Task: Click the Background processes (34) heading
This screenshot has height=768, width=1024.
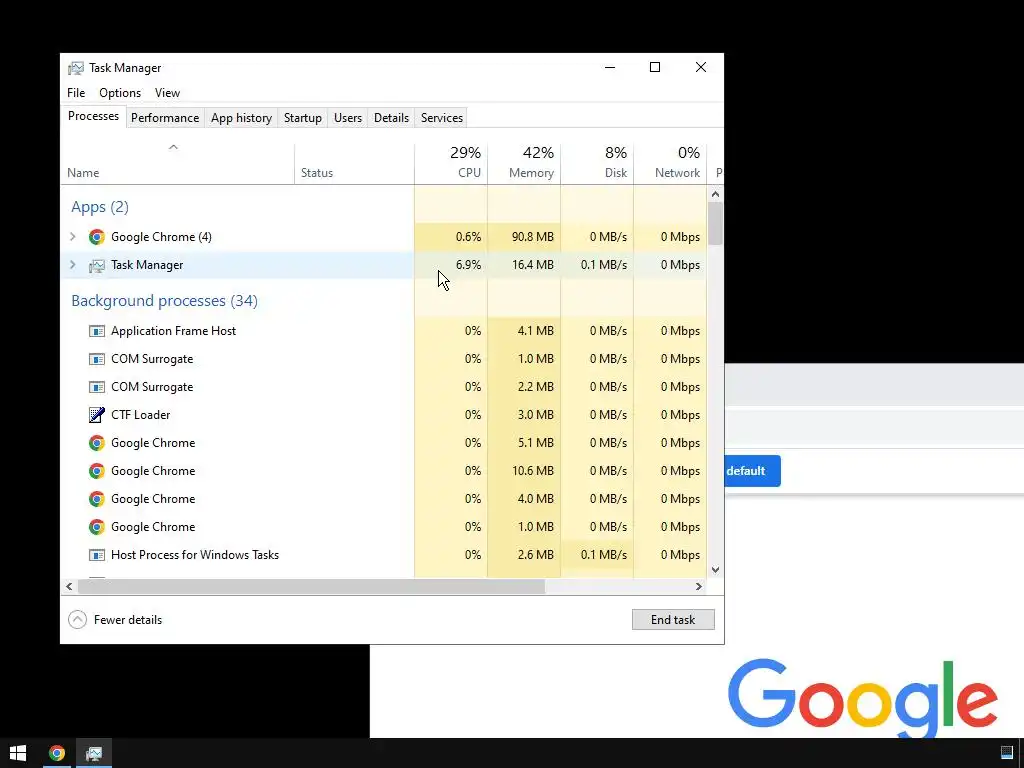Action: point(165,301)
